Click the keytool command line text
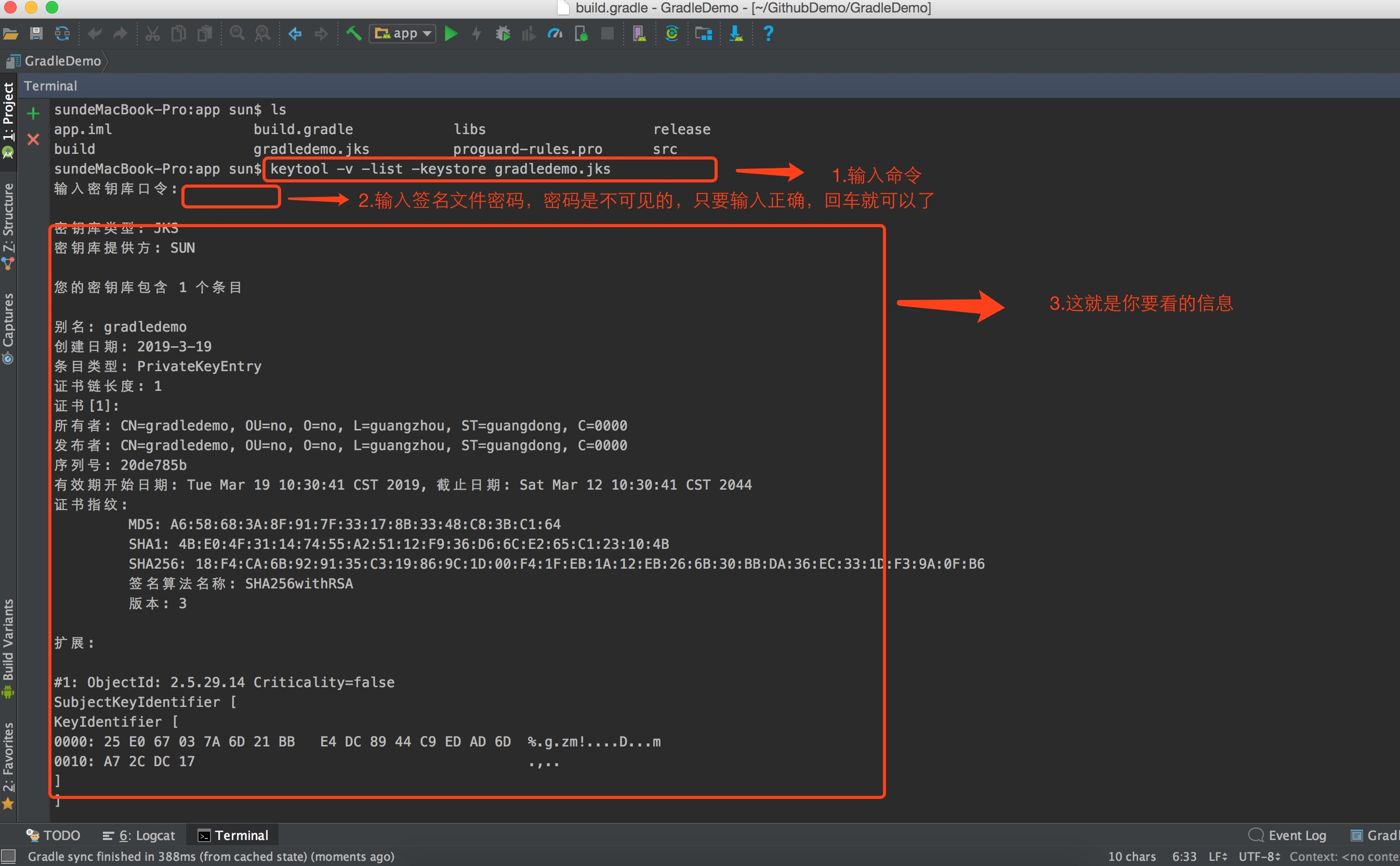Screen dimensions: 1400x866 pos(440,169)
